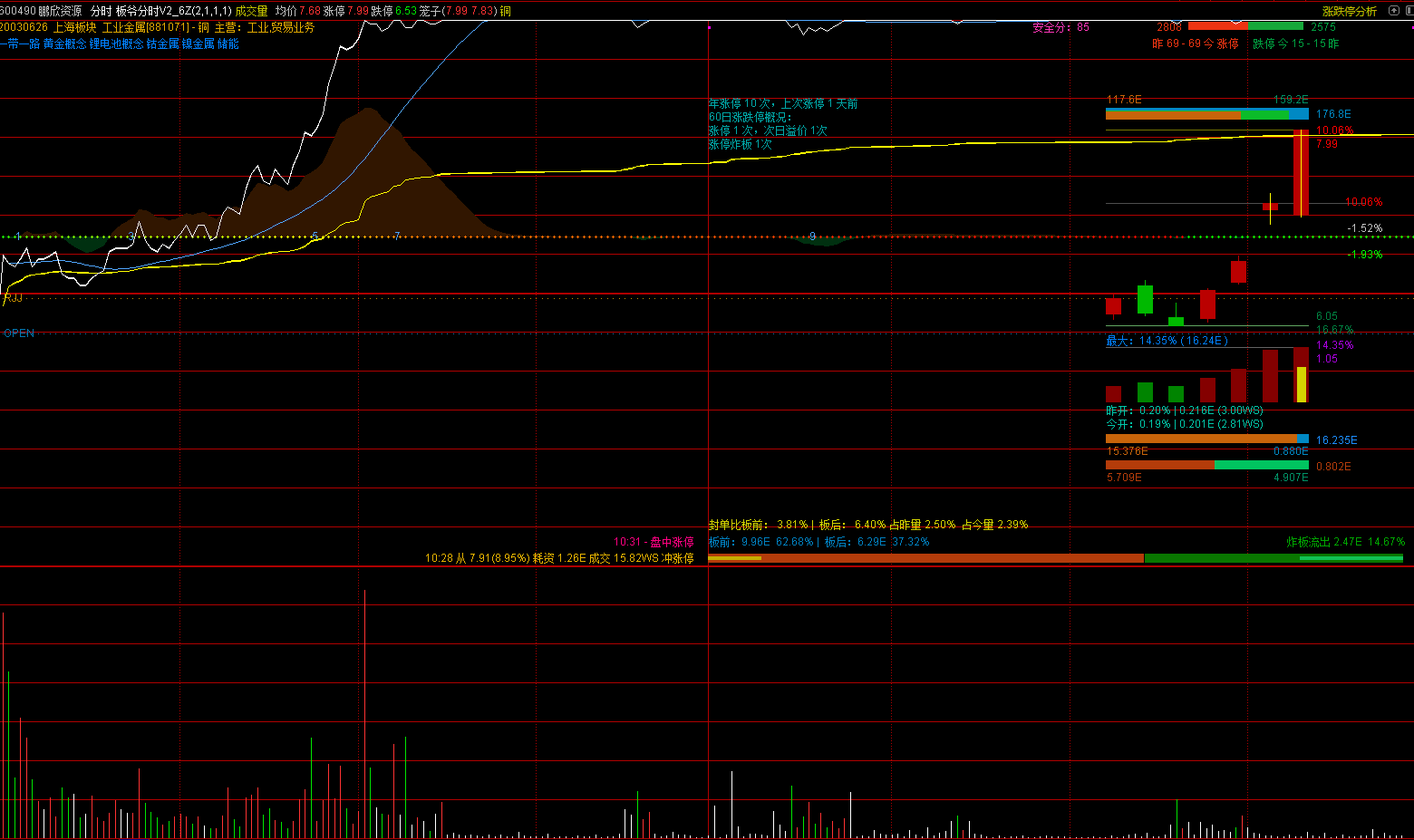This screenshot has height=840, width=1414.
Task: Click the 176.8E orange-green-blue volume bar
Action: 1207,114
